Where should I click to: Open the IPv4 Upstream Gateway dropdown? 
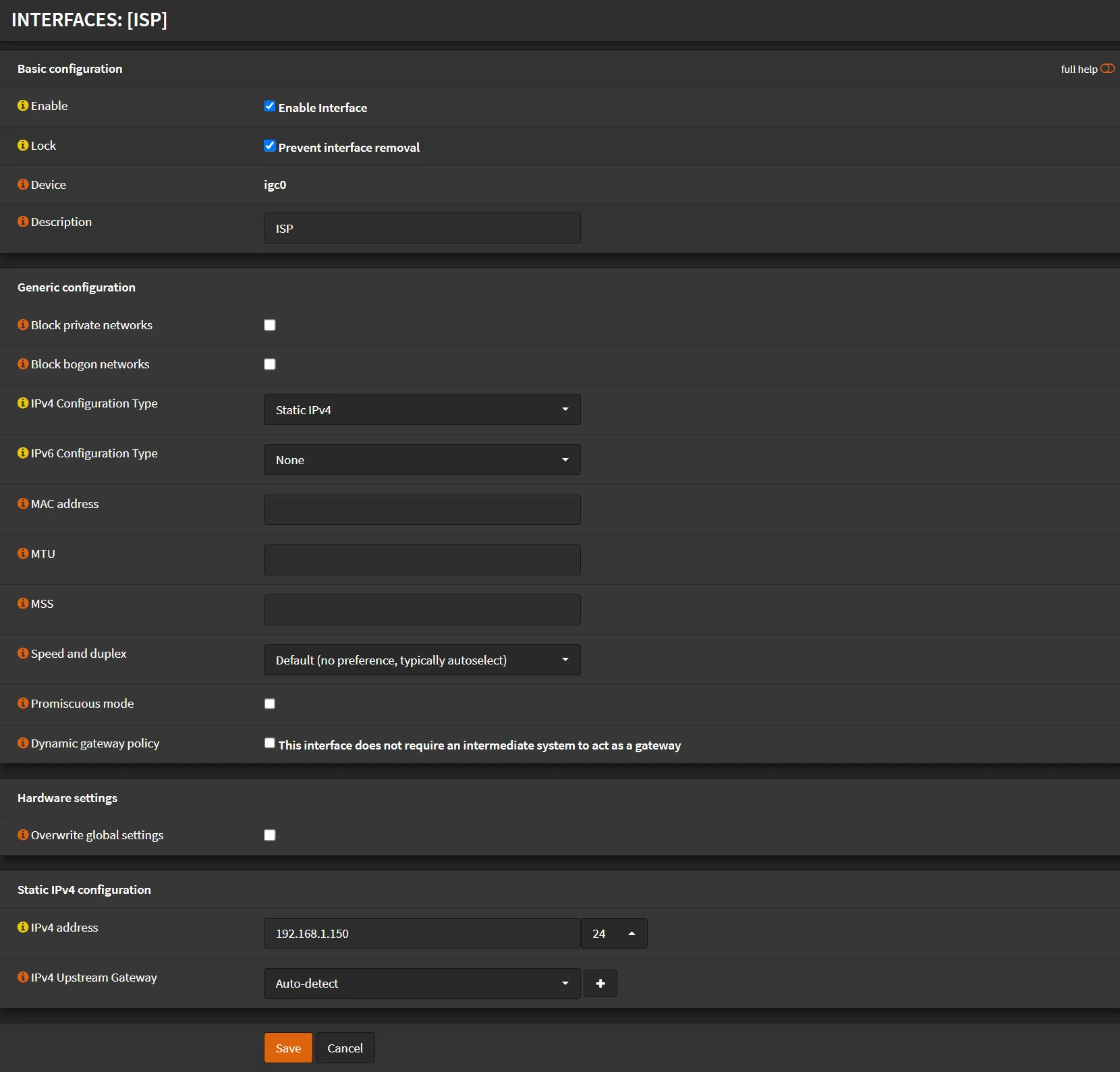[422, 983]
